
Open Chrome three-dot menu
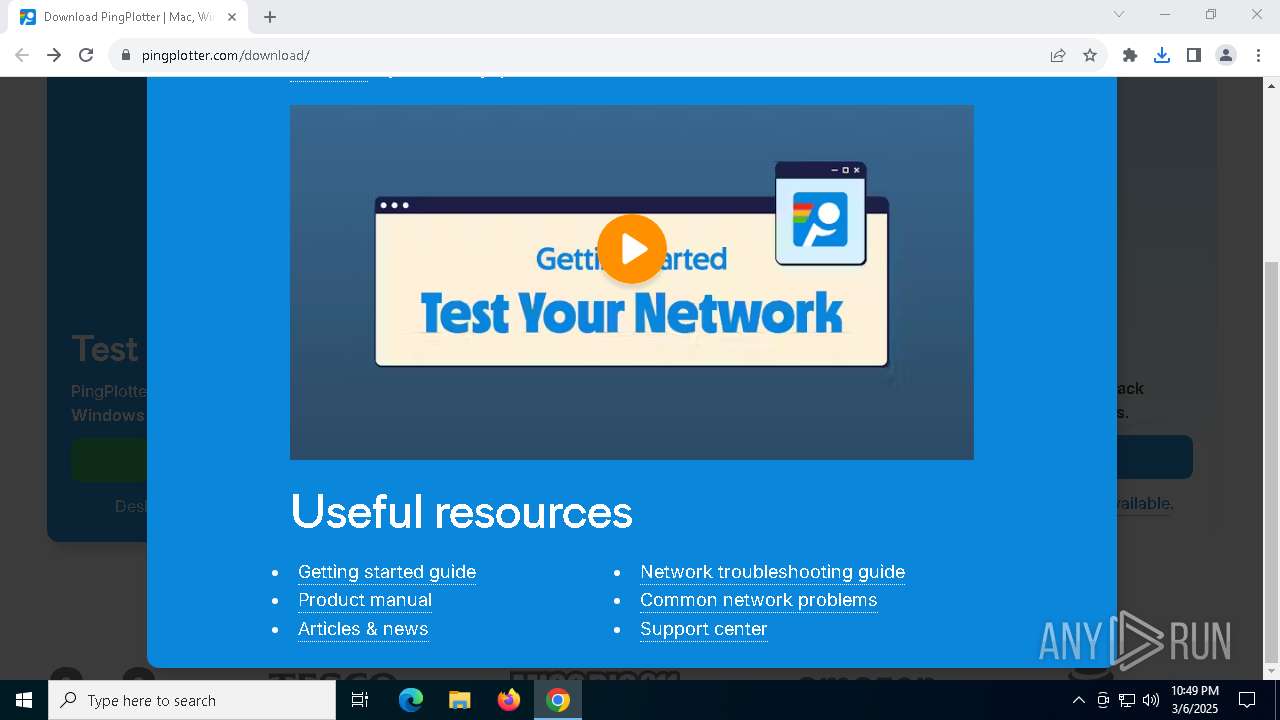coord(1258,55)
